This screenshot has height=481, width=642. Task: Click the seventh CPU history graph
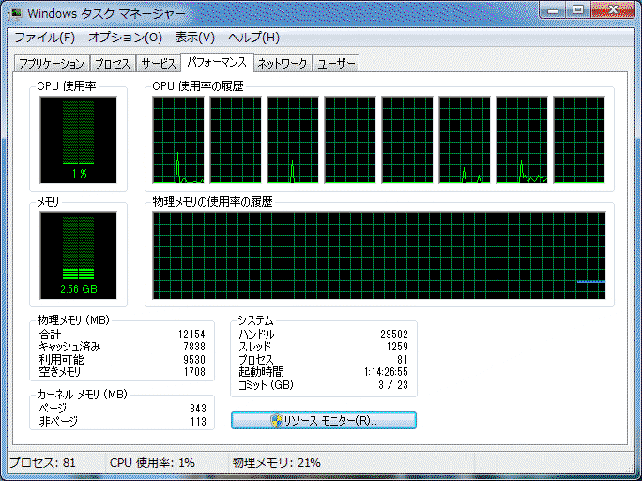tap(522, 140)
